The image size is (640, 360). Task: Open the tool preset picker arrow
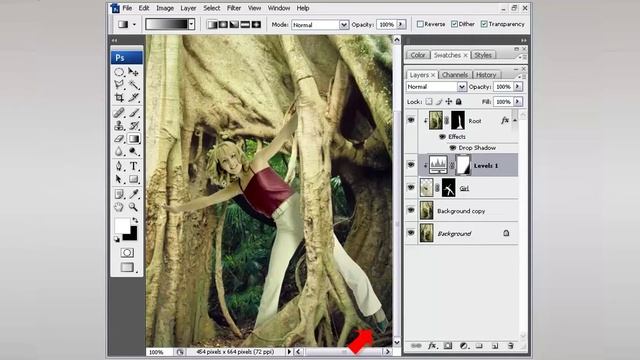coord(134,25)
